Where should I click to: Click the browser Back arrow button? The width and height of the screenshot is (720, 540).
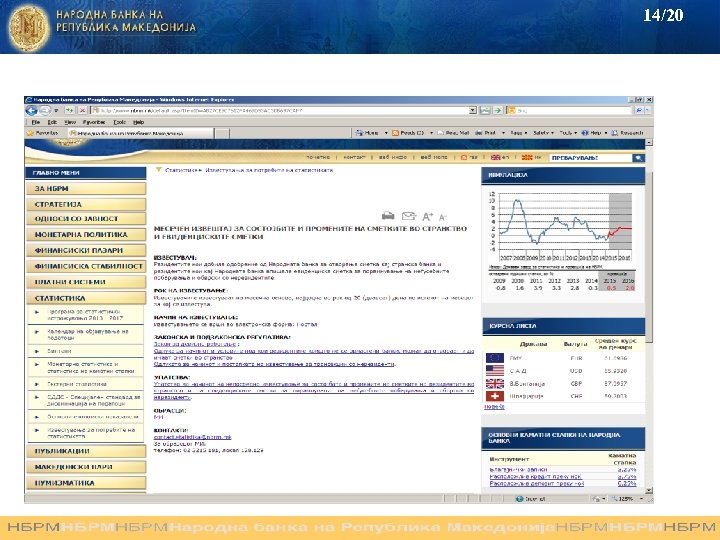[x=31, y=110]
